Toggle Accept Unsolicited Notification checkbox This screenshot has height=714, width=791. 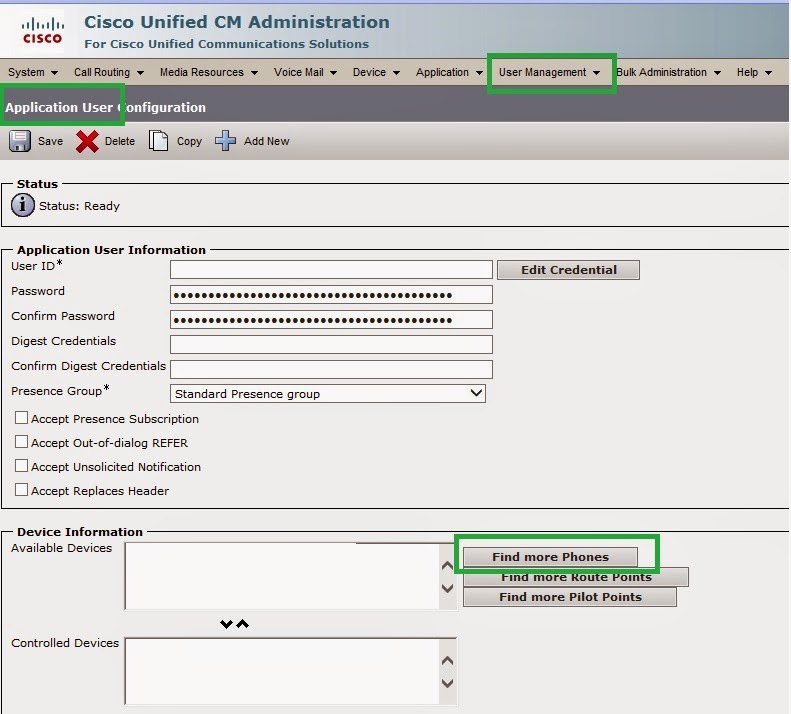click(x=21, y=466)
